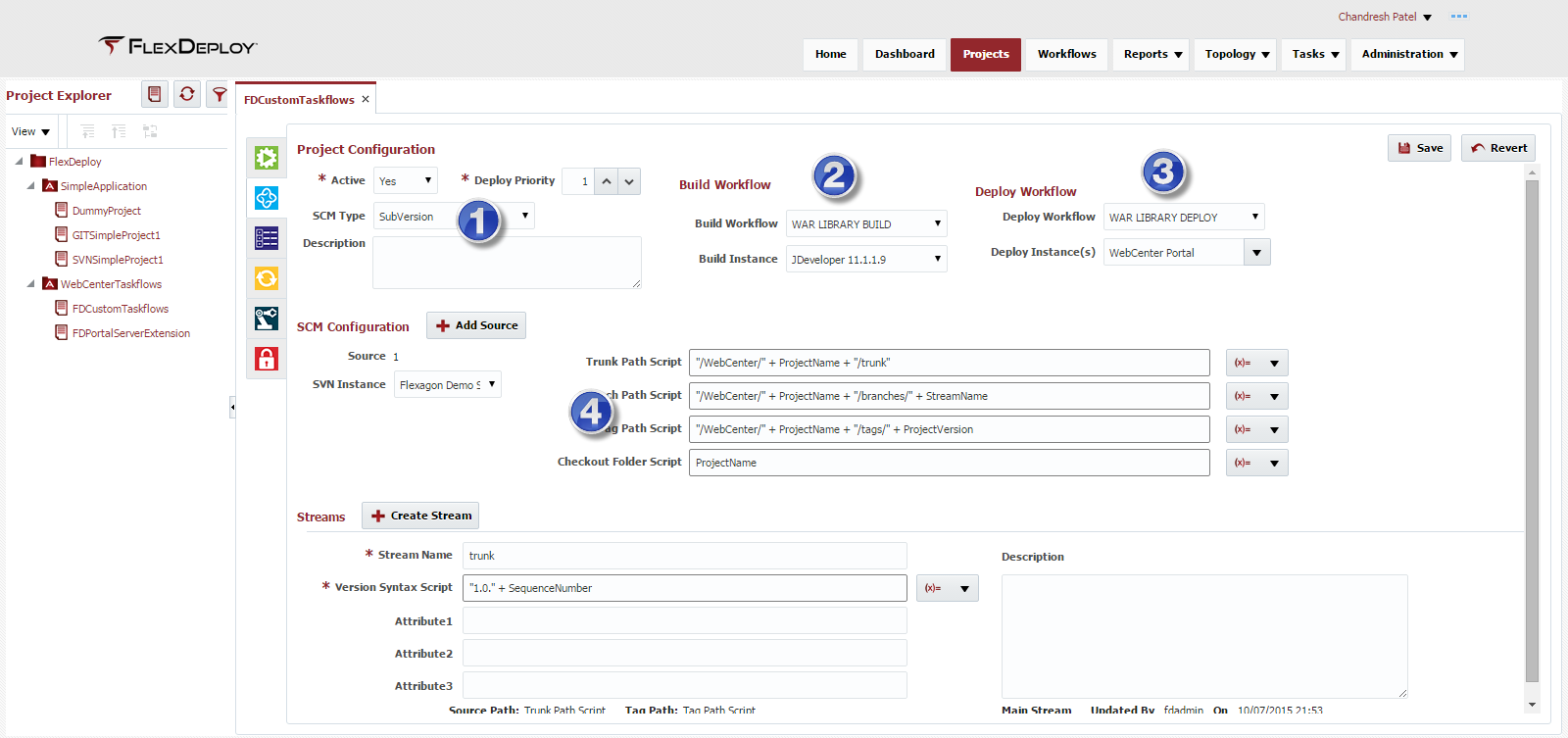Collapse the FlexDeploy tree root node
1568x738 pixels.
[x=19, y=161]
